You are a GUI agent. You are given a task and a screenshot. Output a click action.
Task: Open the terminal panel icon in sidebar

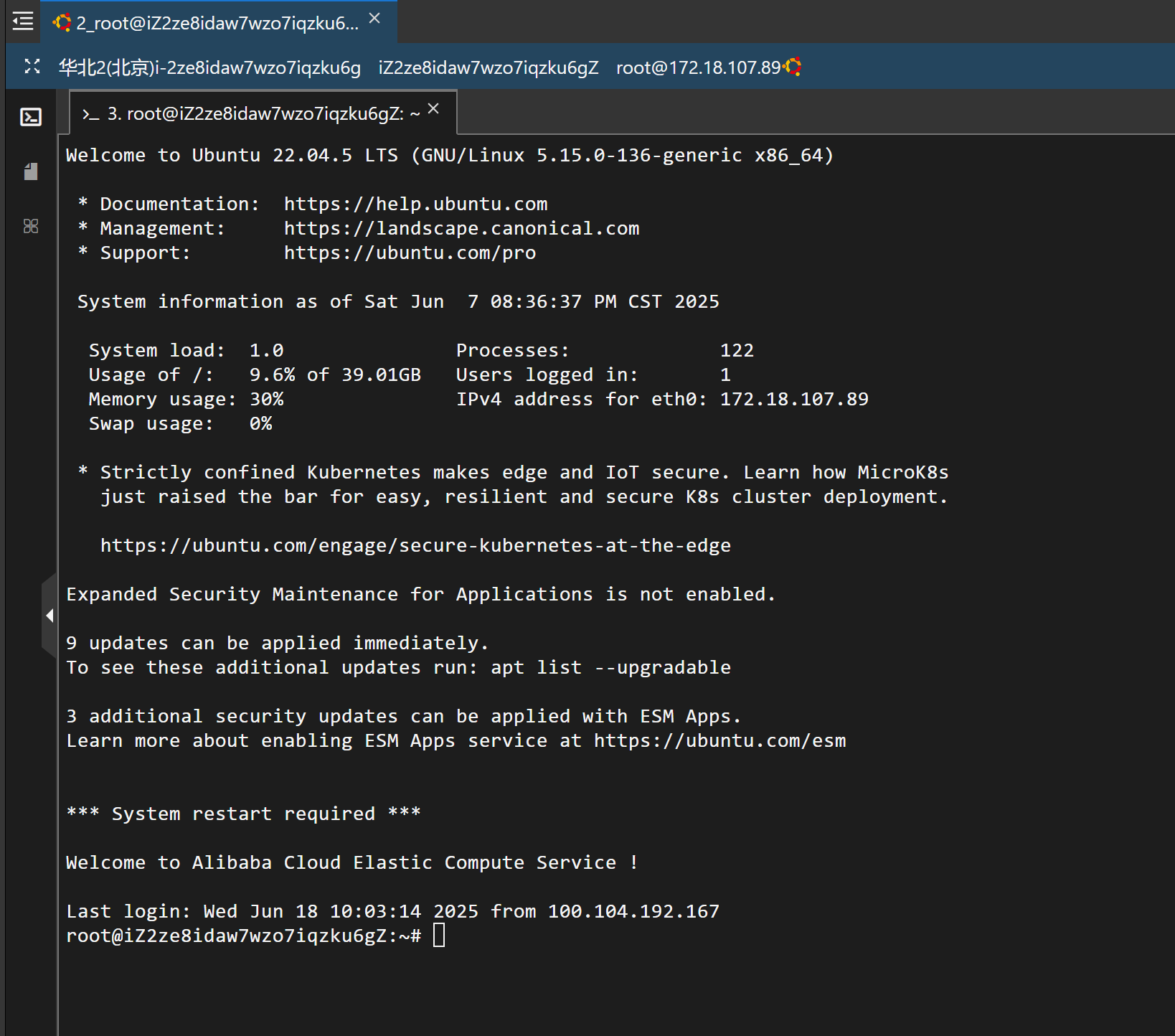[x=31, y=117]
